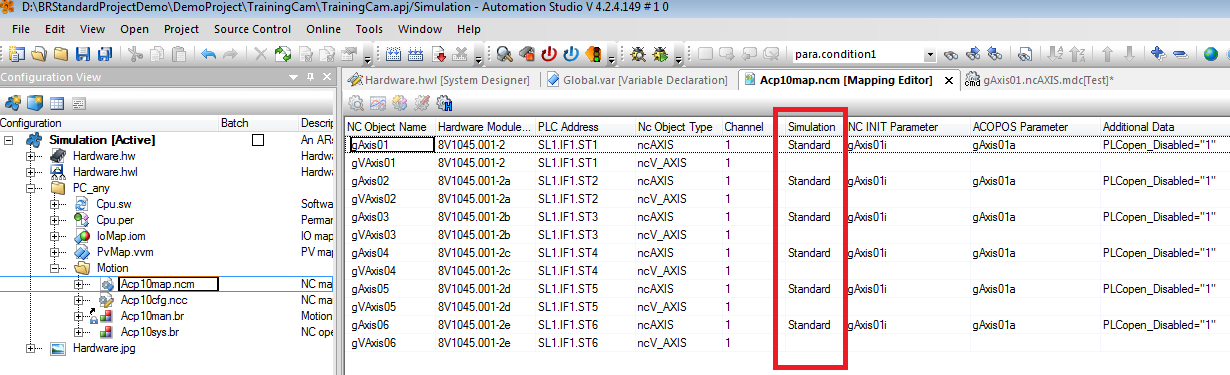Click the traffic light Stop target icon
This screenshot has width=1230, height=375.
point(593,54)
